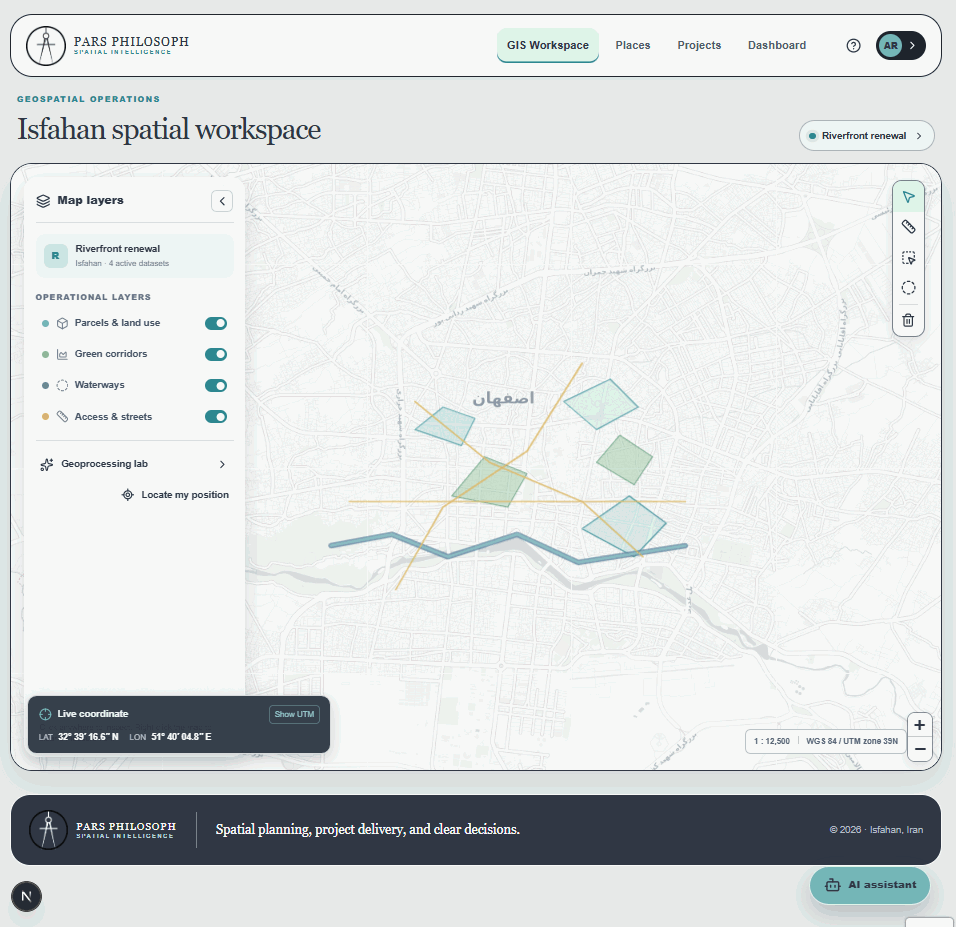This screenshot has width=956, height=927.
Task: Click the AR user avatar
Action: (x=891, y=46)
